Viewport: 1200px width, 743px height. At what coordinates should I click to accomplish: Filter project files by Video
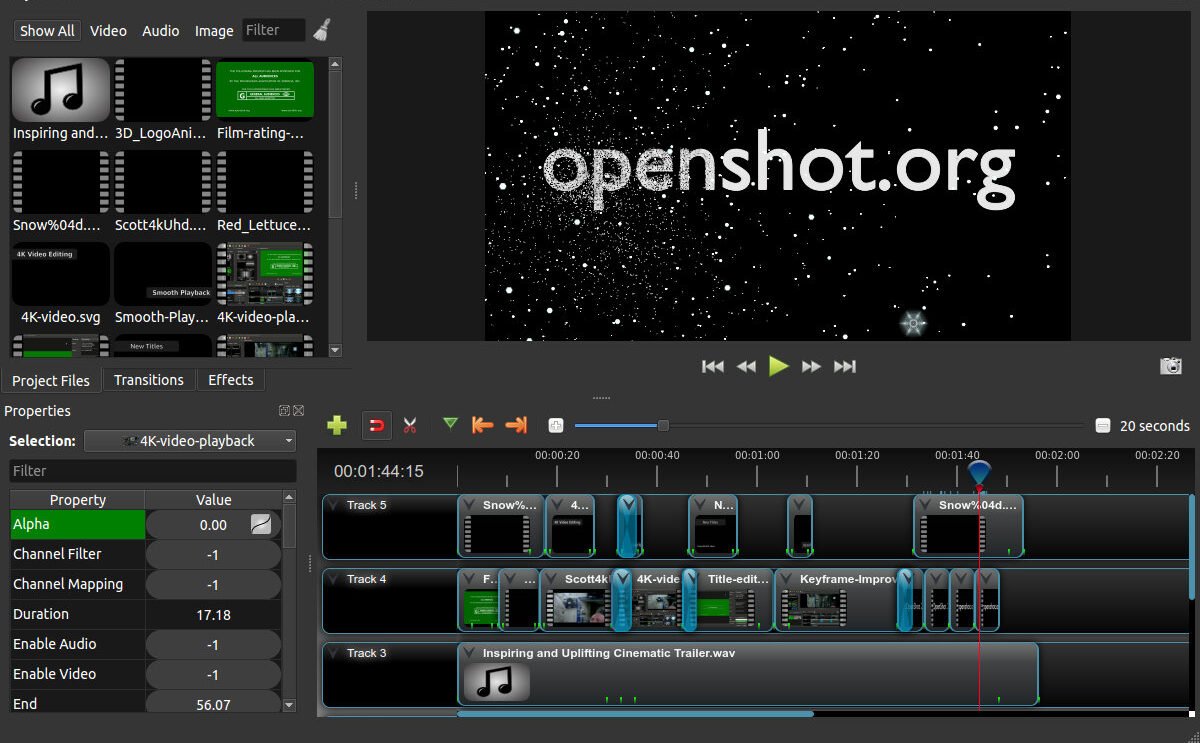[108, 31]
